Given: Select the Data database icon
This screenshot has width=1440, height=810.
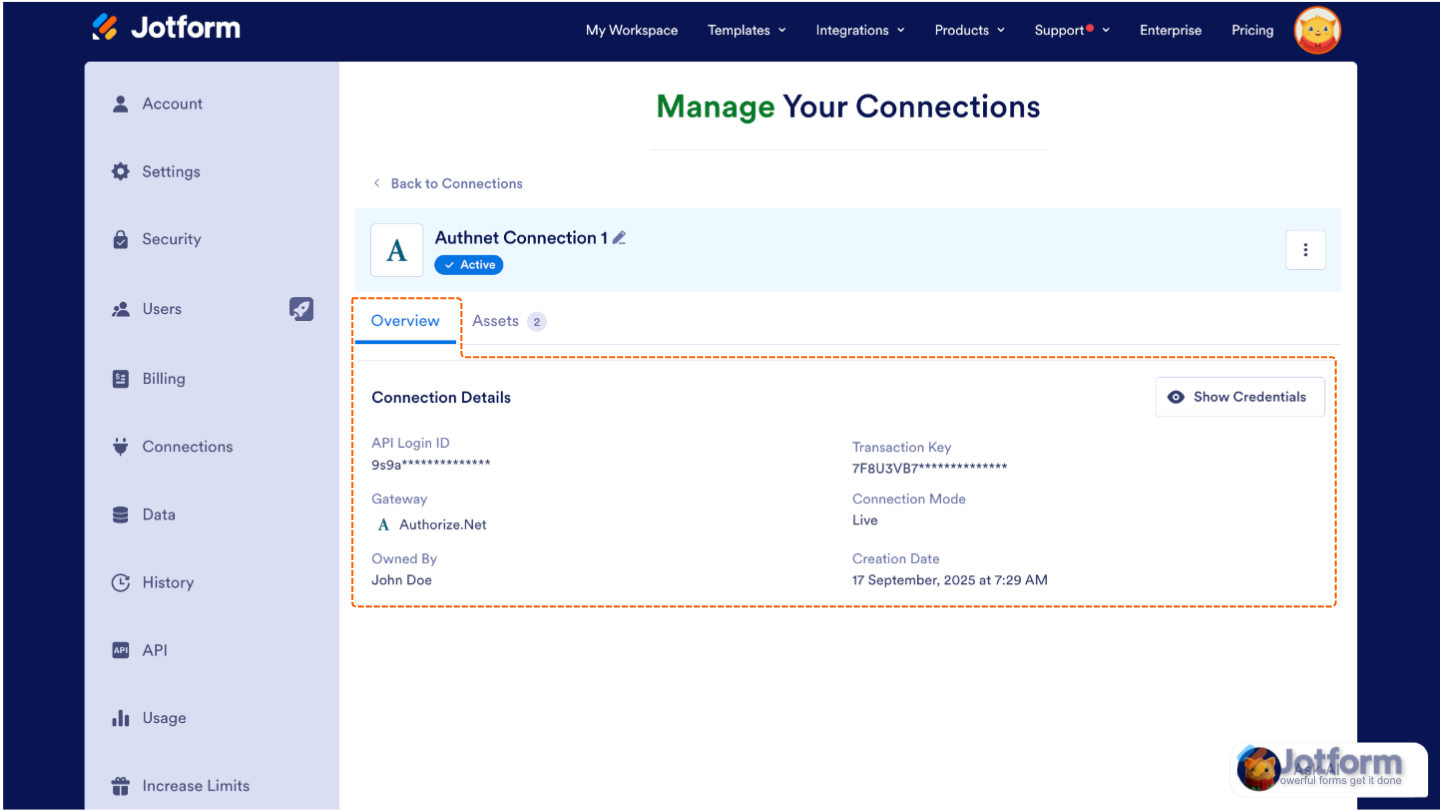Looking at the screenshot, I should tap(120, 514).
